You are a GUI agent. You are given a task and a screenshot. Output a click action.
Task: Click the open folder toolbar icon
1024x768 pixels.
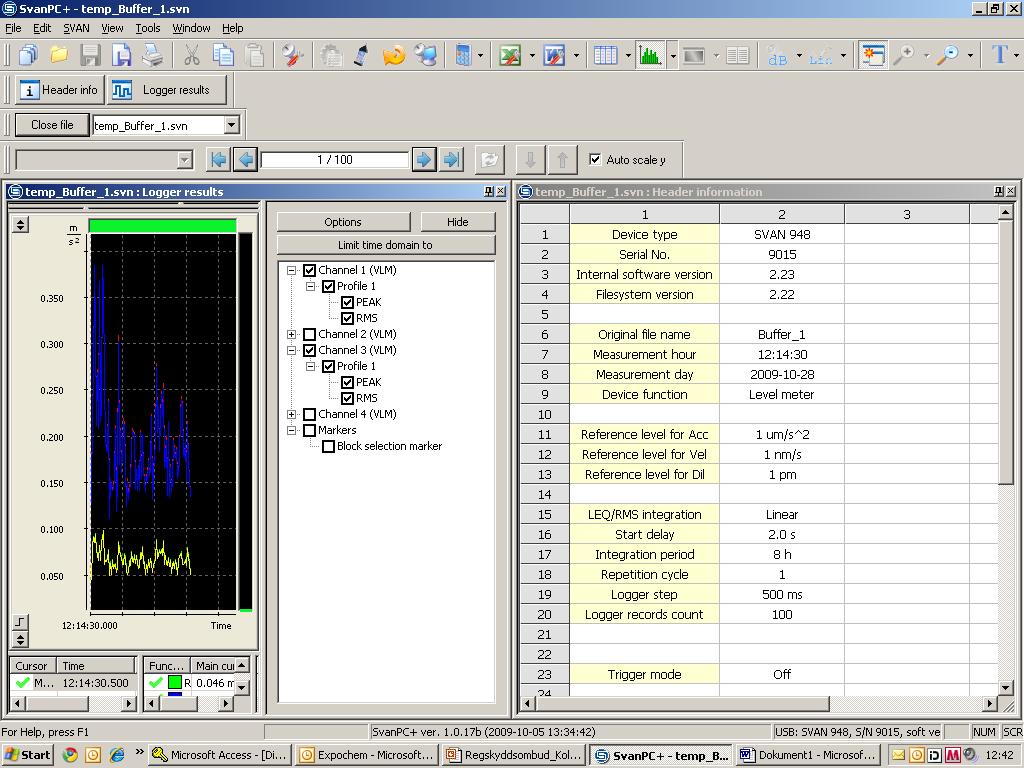59,56
